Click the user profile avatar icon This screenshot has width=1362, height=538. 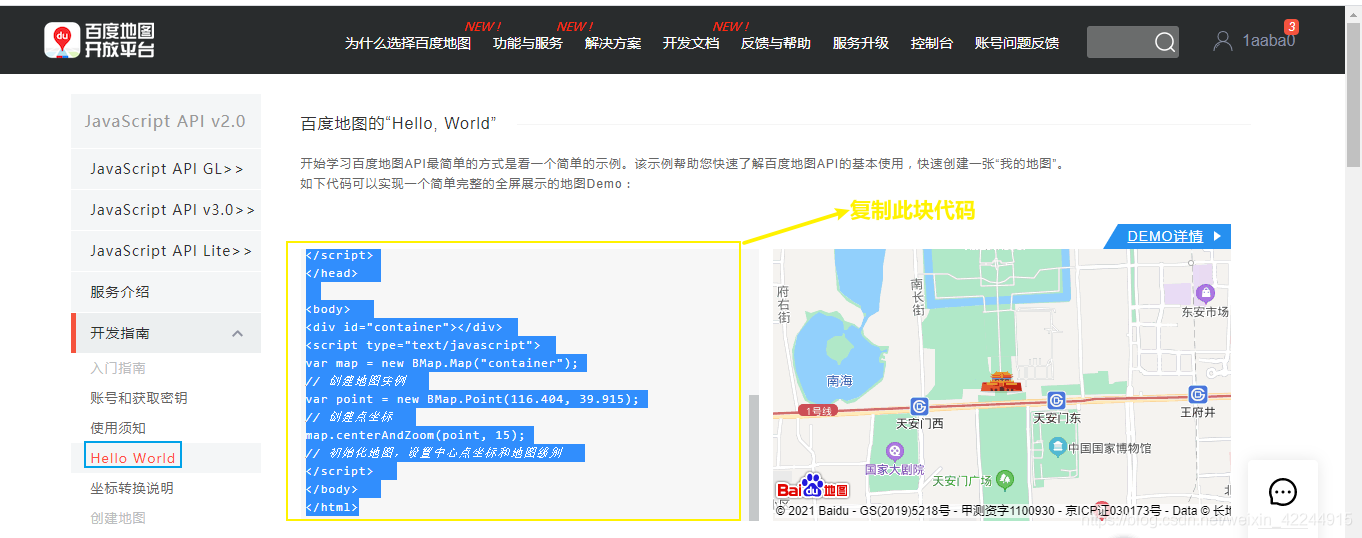point(1222,41)
